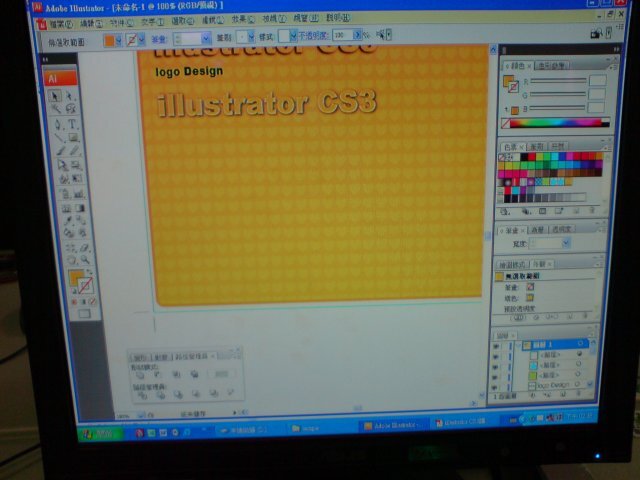Select the black arrow Selection tool

tap(54, 96)
